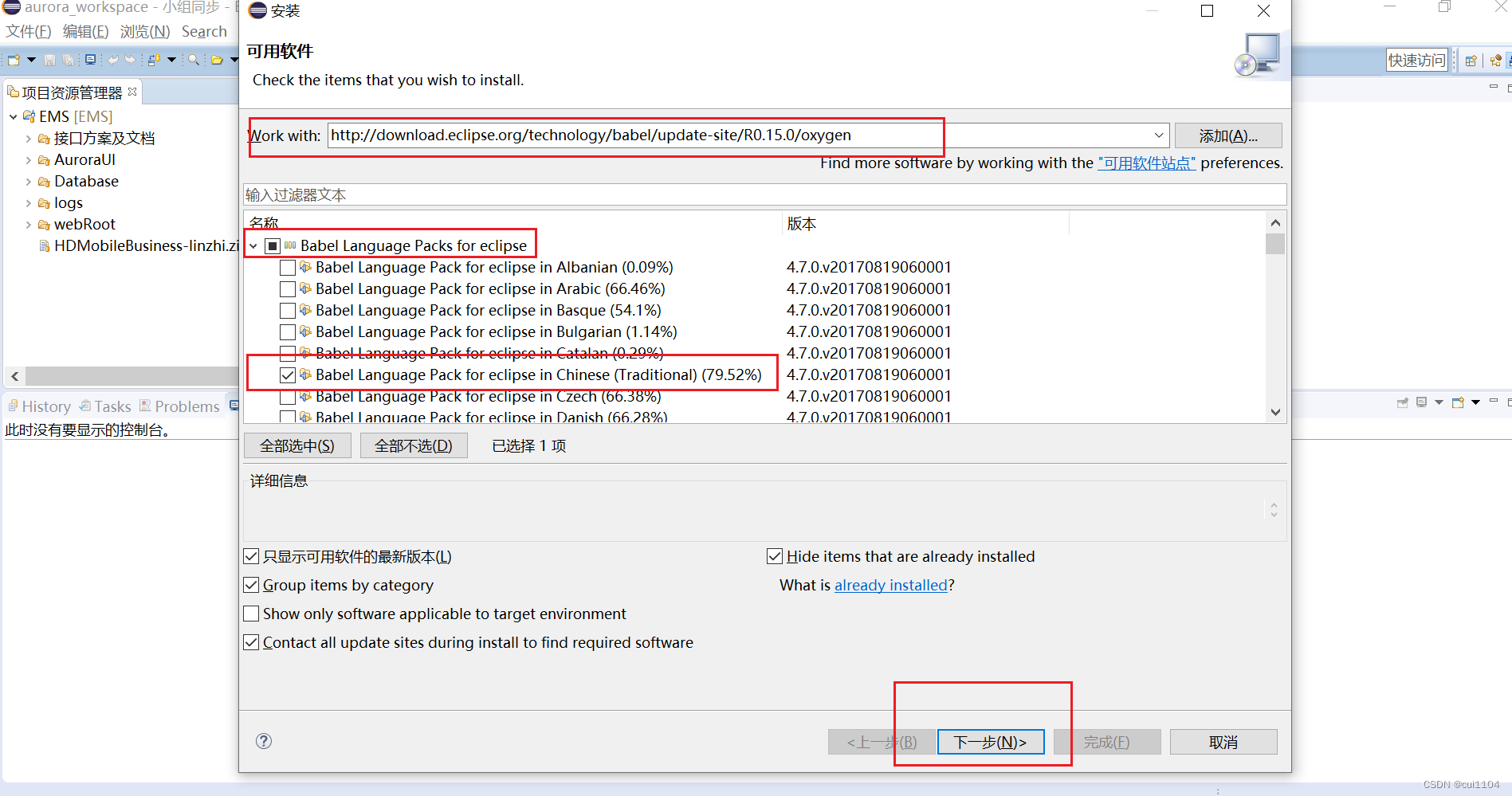This screenshot has height=796, width=1512.
Task: Expand the Database folder
Action: pos(29,182)
